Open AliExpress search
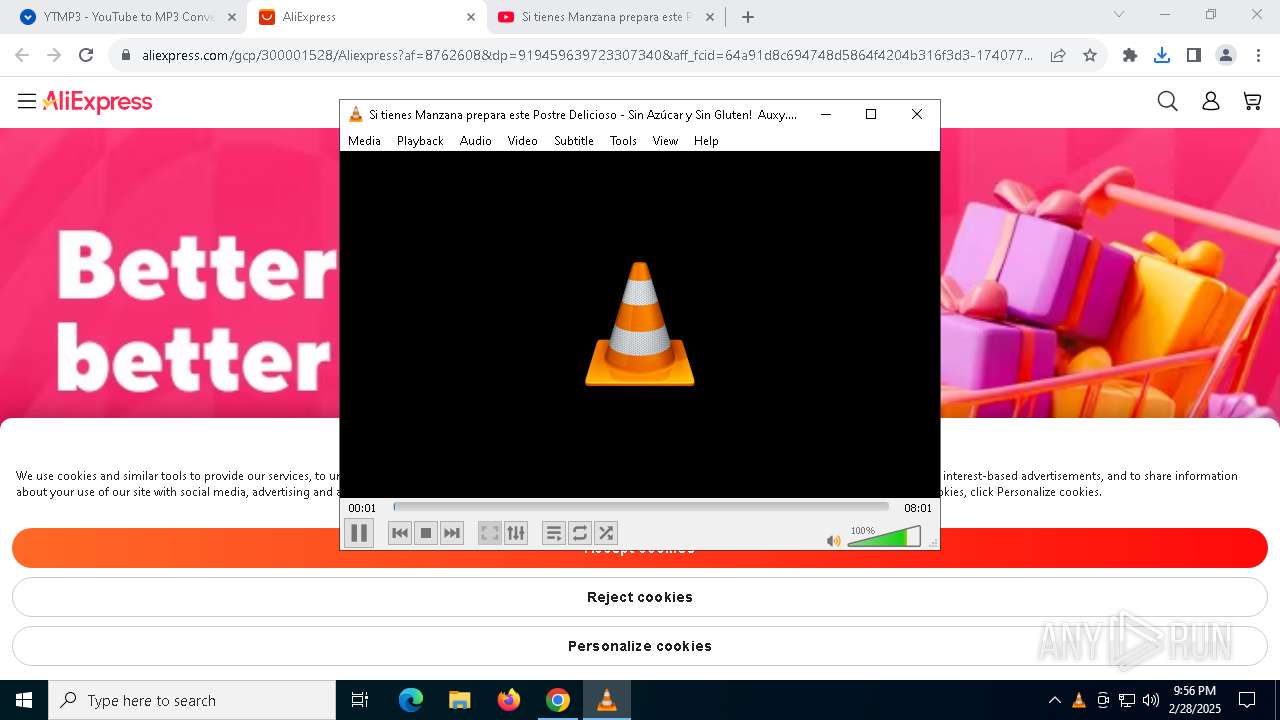 (x=1167, y=101)
